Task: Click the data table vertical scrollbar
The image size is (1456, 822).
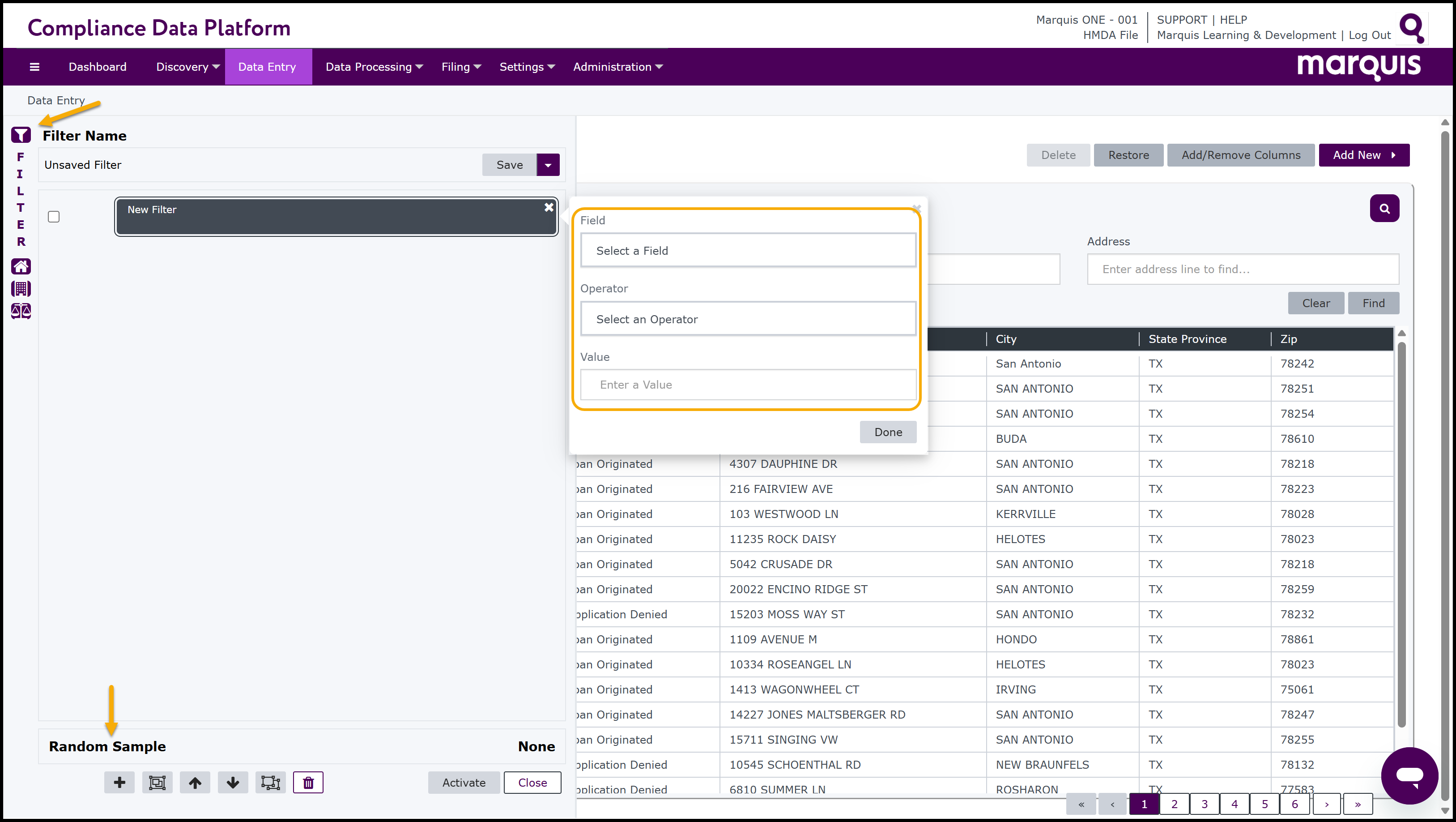Action: (x=1401, y=532)
